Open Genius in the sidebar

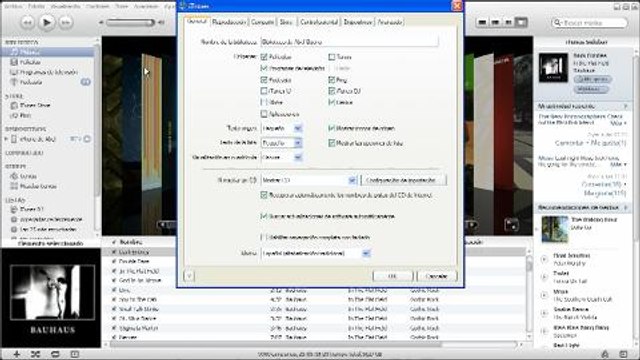pos(28,176)
